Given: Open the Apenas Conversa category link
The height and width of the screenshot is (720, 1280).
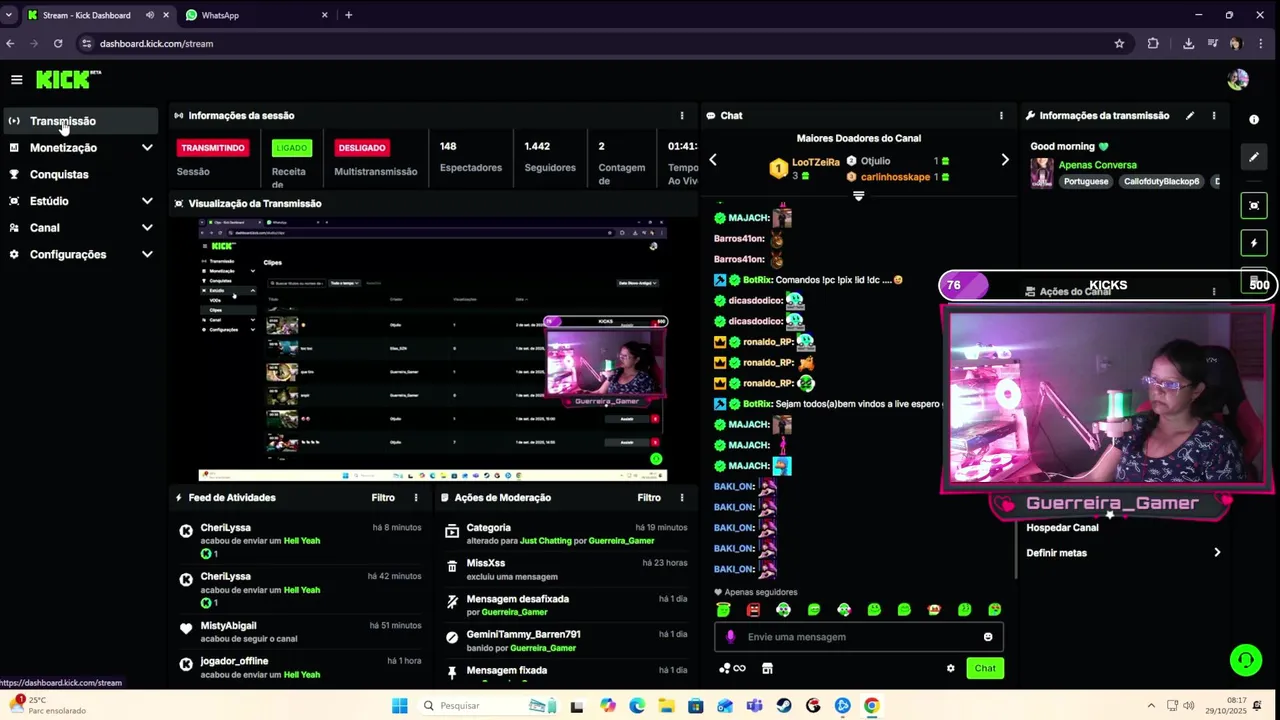Looking at the screenshot, I should 1097,165.
